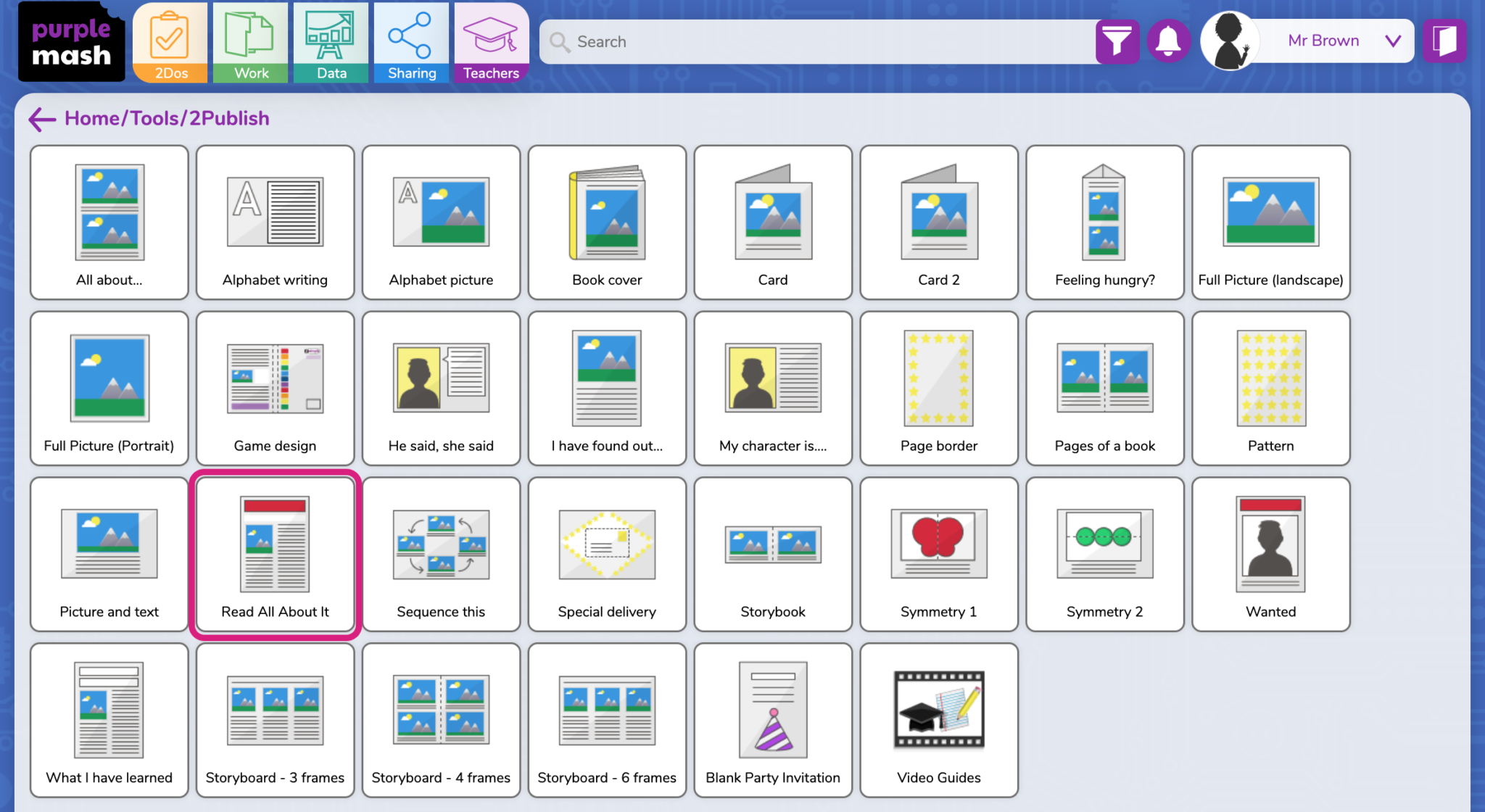The image size is (1485, 812).
Task: Open the Data section
Action: [331, 42]
